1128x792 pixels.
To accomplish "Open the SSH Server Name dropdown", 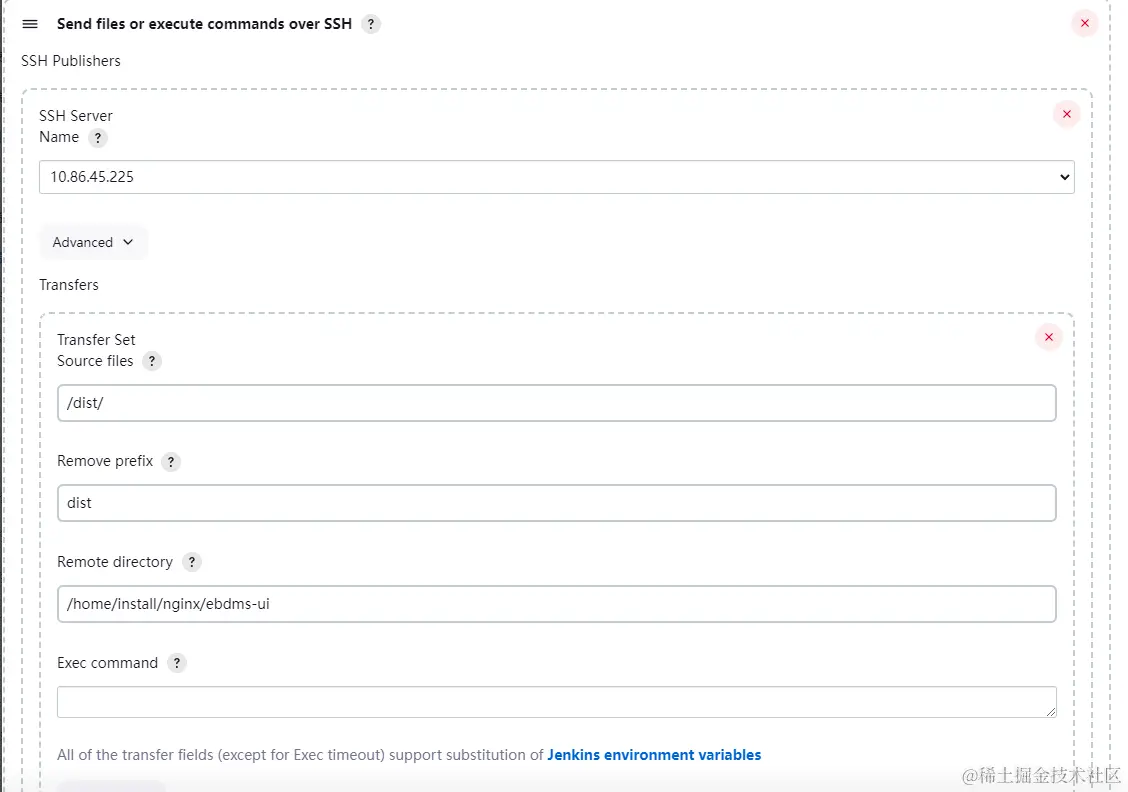I will point(556,177).
